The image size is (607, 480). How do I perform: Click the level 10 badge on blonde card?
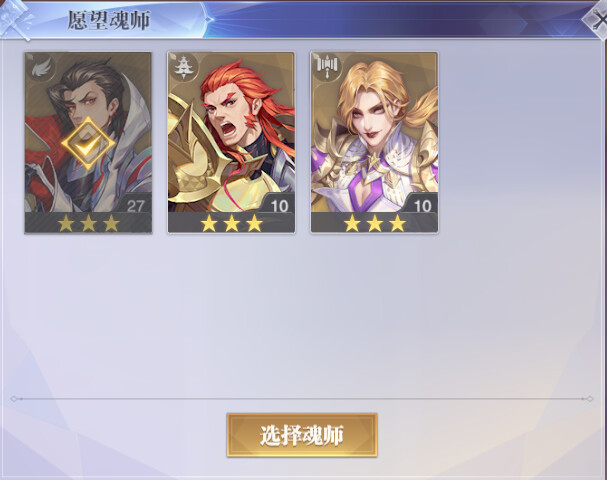422,206
